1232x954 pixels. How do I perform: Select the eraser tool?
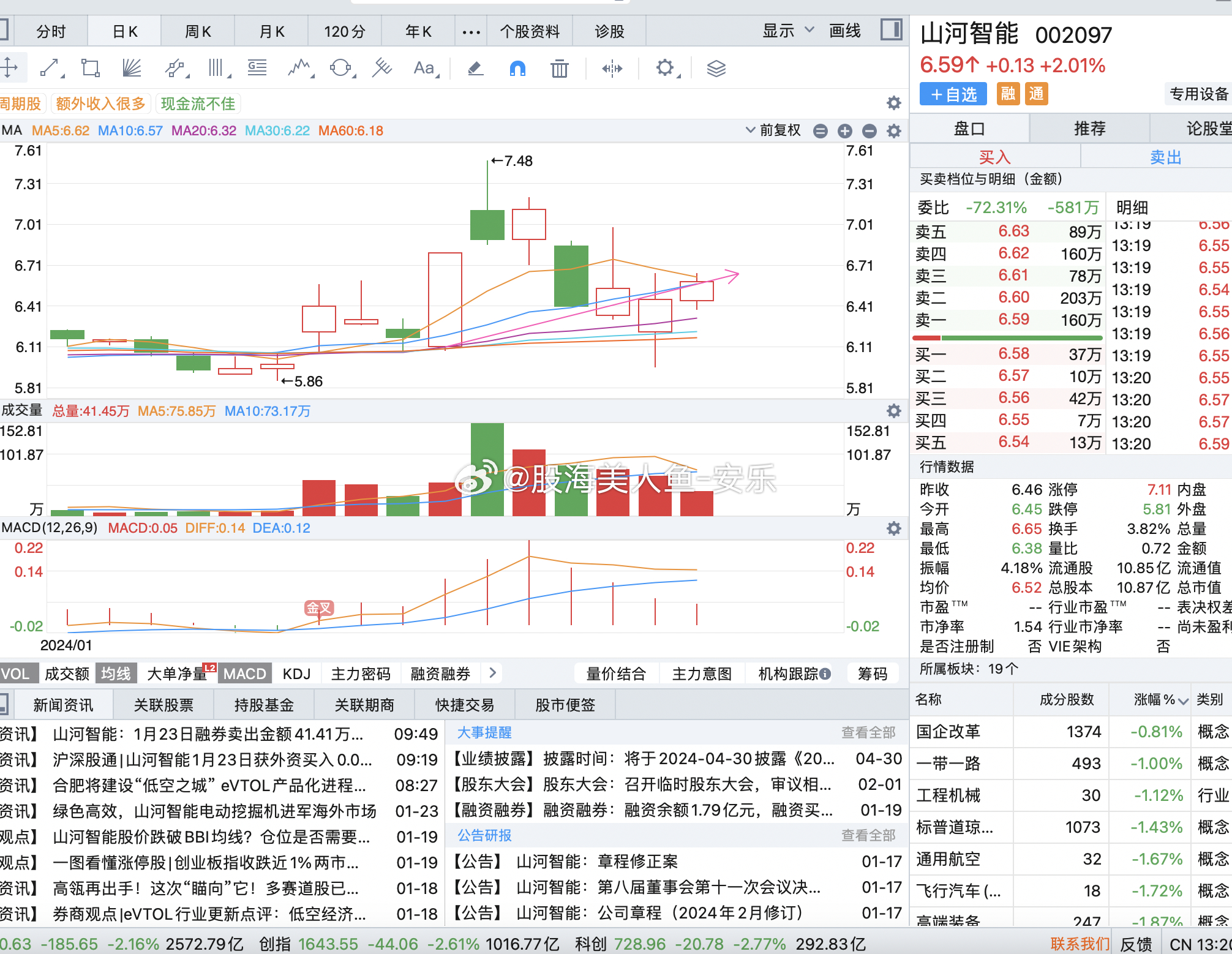click(476, 67)
